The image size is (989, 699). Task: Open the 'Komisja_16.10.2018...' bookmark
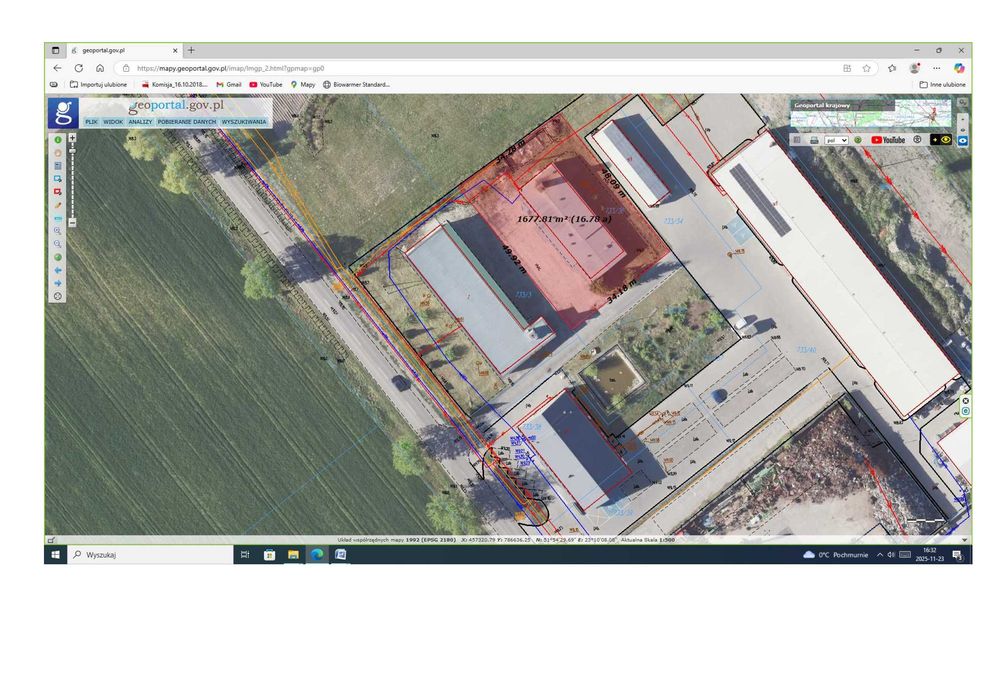point(174,85)
